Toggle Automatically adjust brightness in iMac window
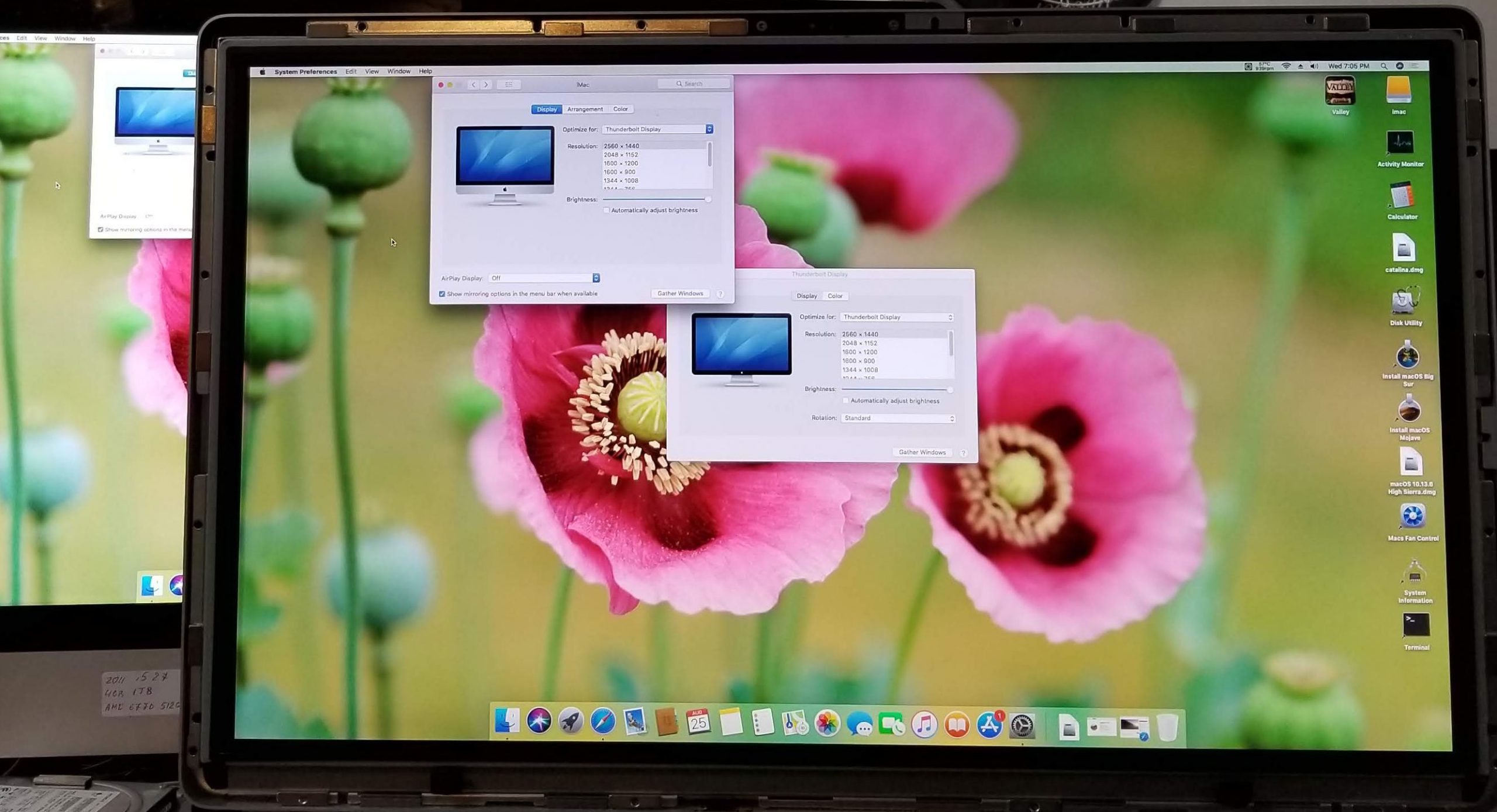The image size is (1497, 812). click(x=606, y=210)
